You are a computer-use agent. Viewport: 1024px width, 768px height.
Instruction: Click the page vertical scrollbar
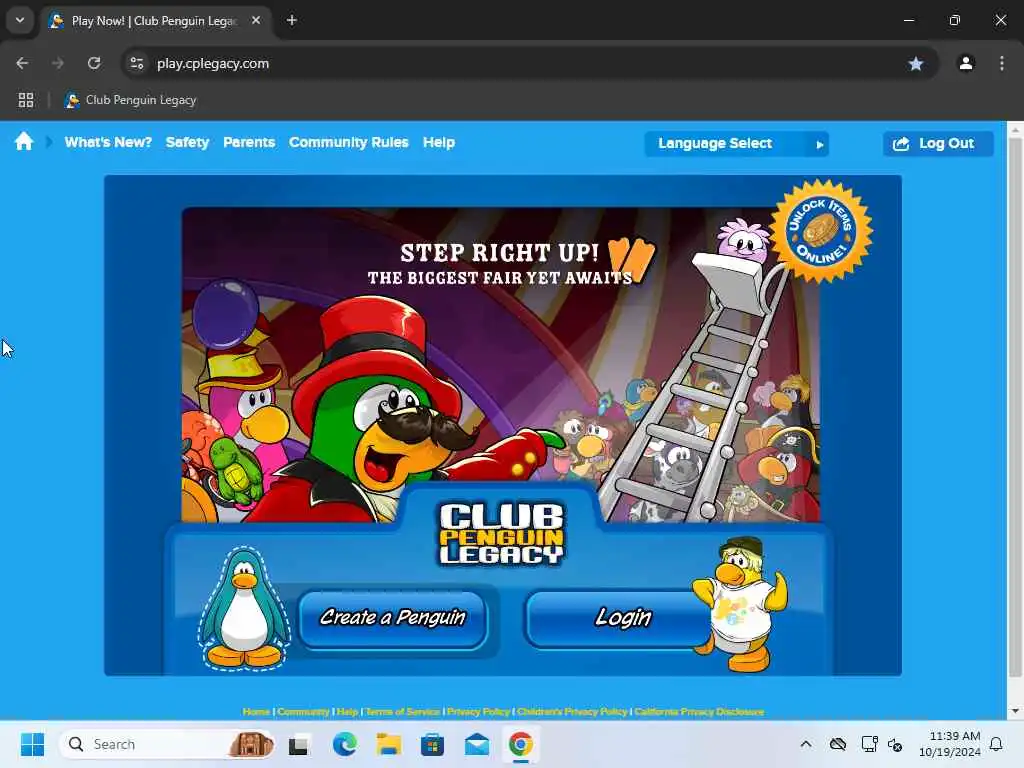coord(1015,406)
